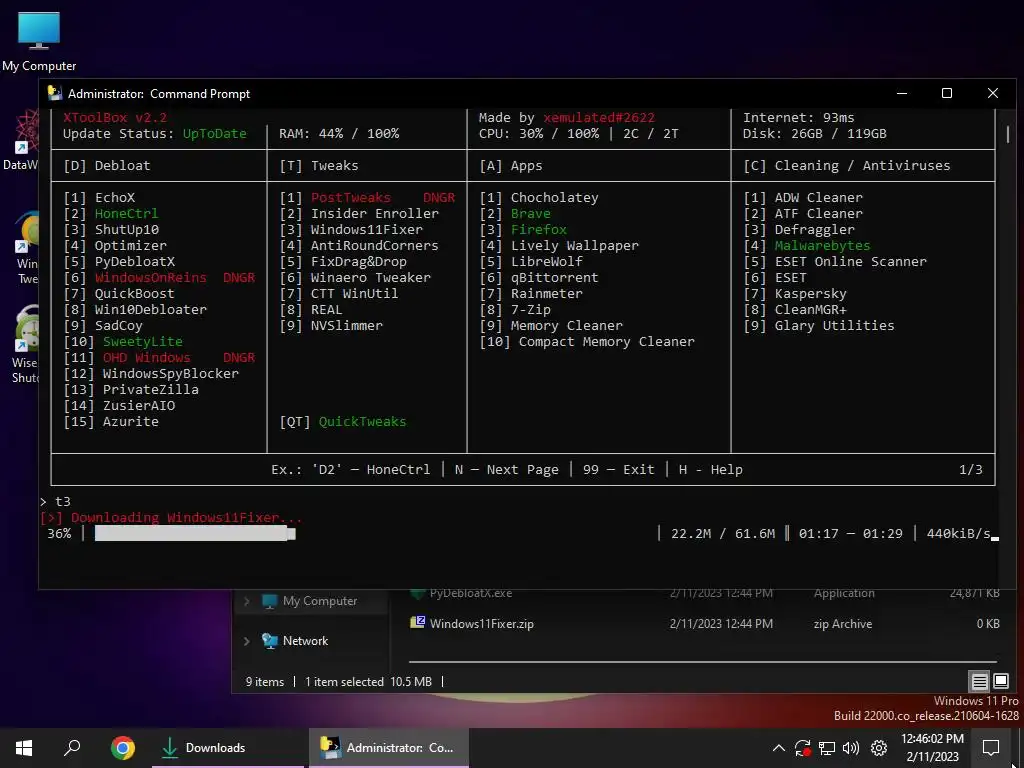Click the [A] Apps column header
The width and height of the screenshot is (1024, 768).
(x=511, y=165)
